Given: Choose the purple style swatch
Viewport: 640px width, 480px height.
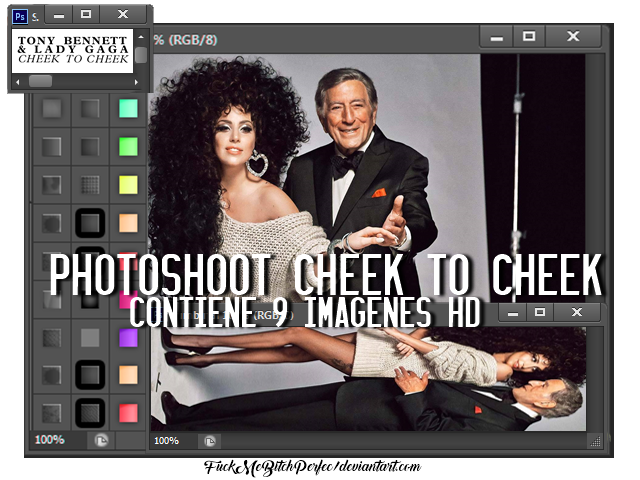Looking at the screenshot, I should [x=128, y=338].
